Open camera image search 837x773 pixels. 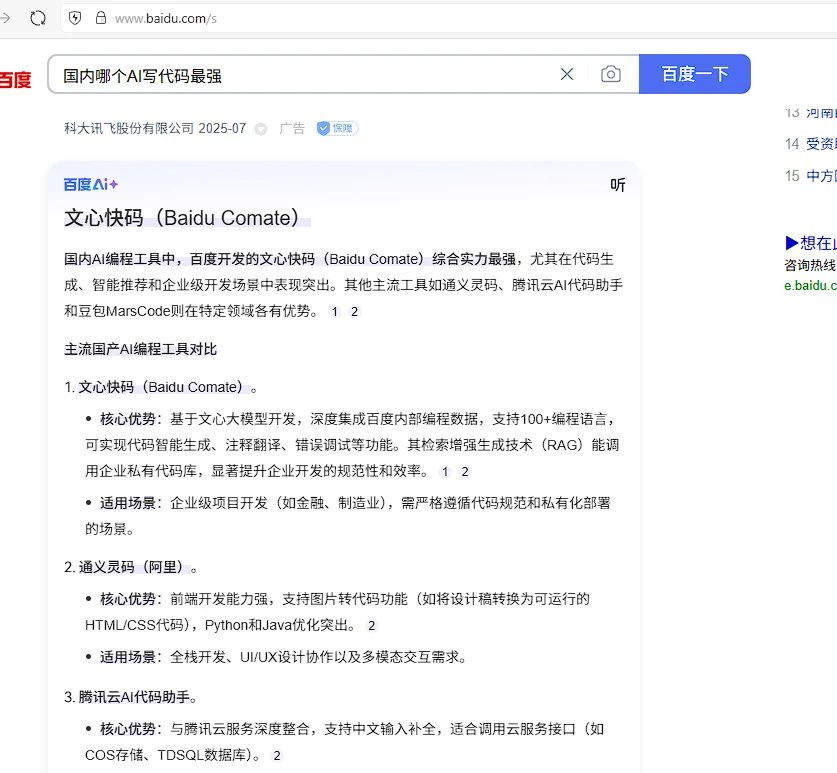pyautogui.click(x=610, y=74)
